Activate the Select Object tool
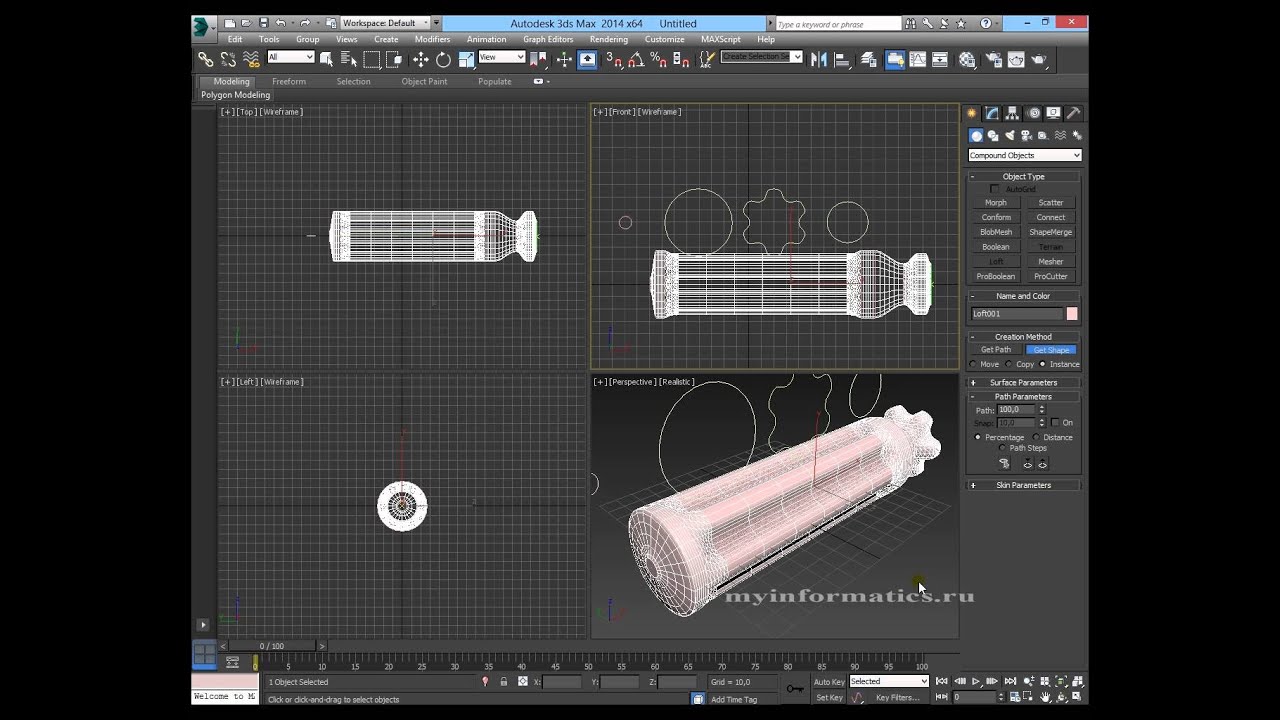The width and height of the screenshot is (1280, 720). point(326,59)
